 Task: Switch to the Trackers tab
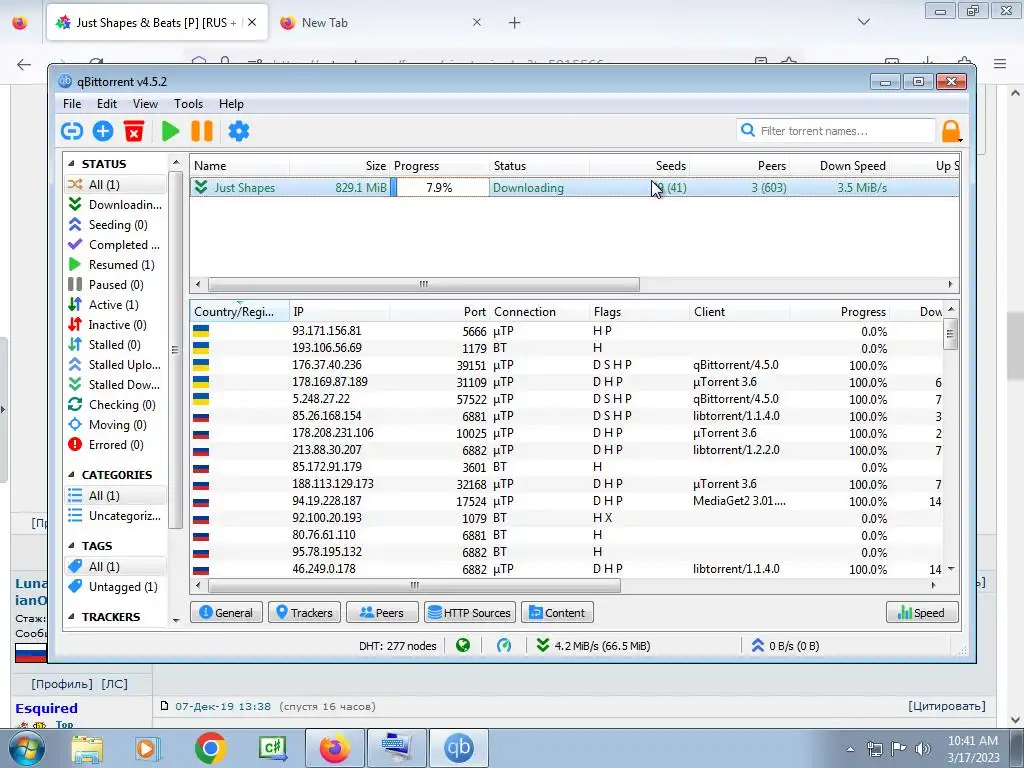(304, 613)
